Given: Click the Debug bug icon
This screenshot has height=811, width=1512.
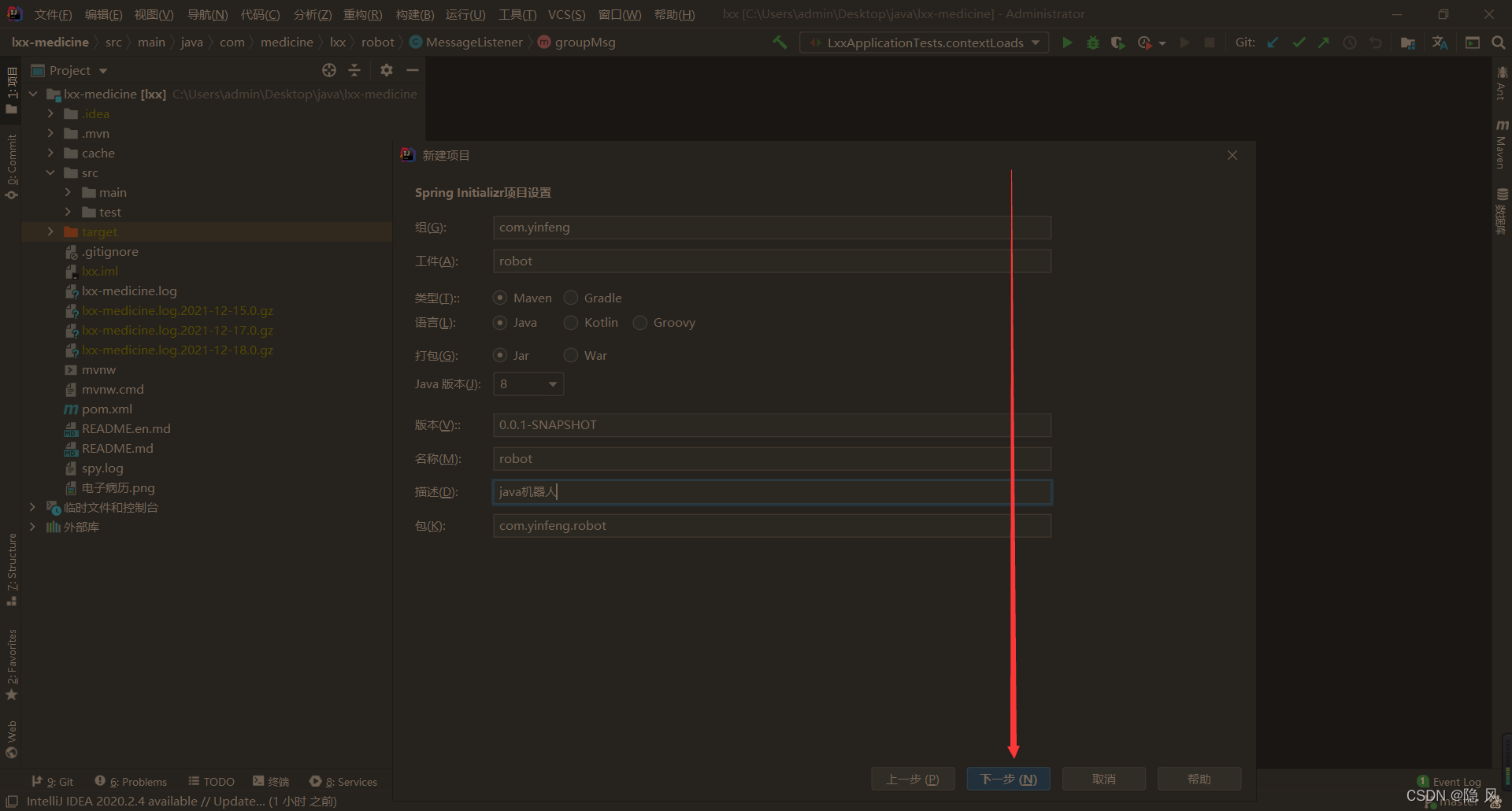Looking at the screenshot, I should (x=1092, y=43).
